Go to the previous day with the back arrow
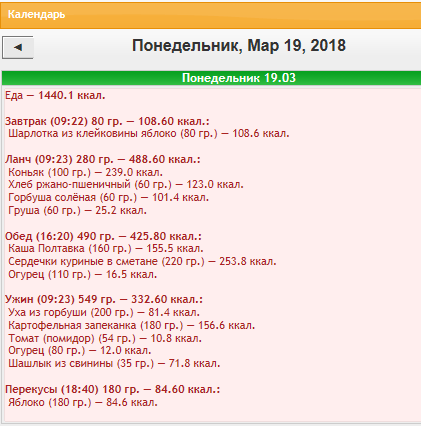 point(18,48)
